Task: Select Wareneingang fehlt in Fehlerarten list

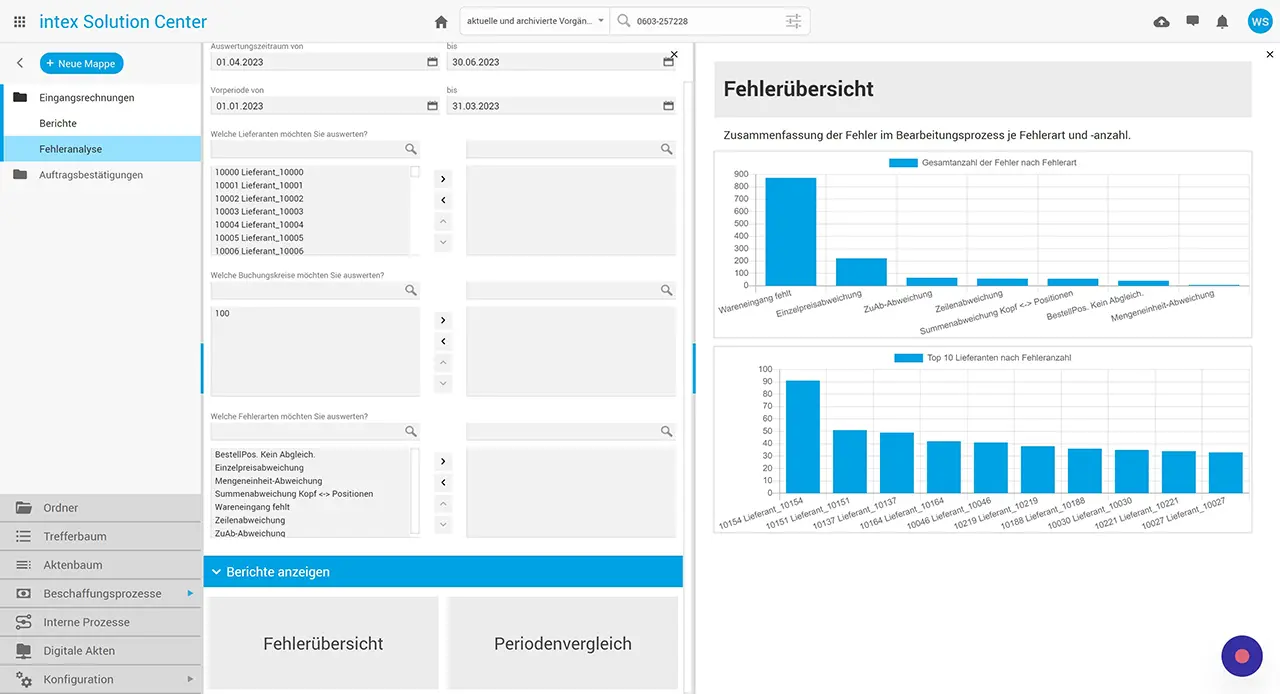Action: 252,507
